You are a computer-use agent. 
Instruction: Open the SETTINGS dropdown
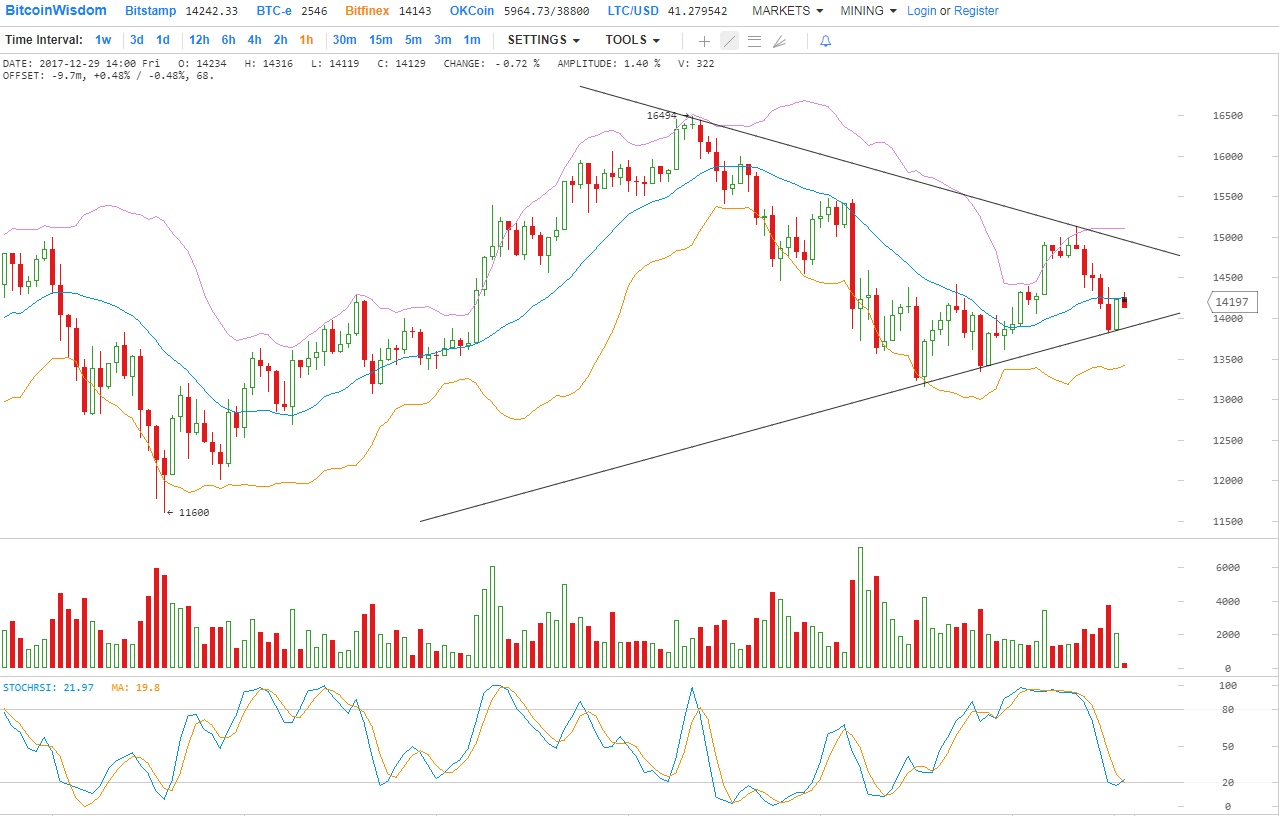coord(543,40)
